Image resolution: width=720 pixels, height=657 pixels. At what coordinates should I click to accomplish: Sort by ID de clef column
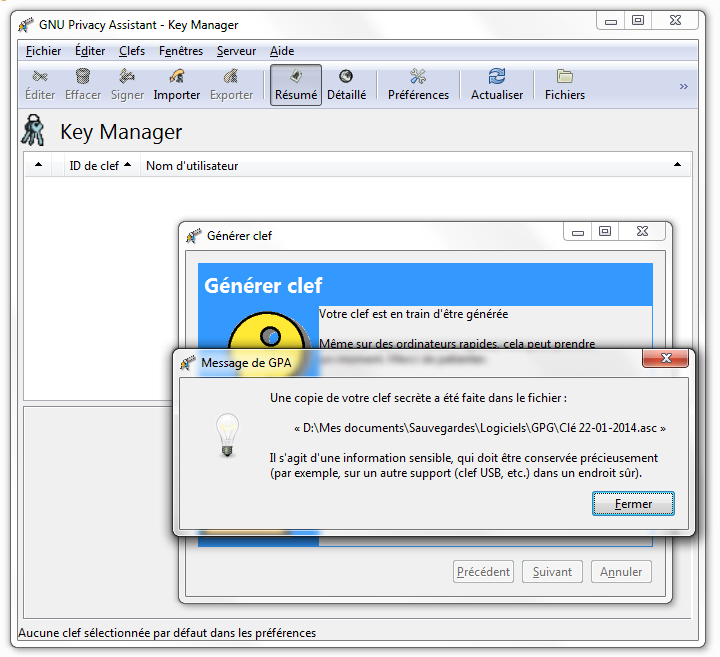pos(100,166)
